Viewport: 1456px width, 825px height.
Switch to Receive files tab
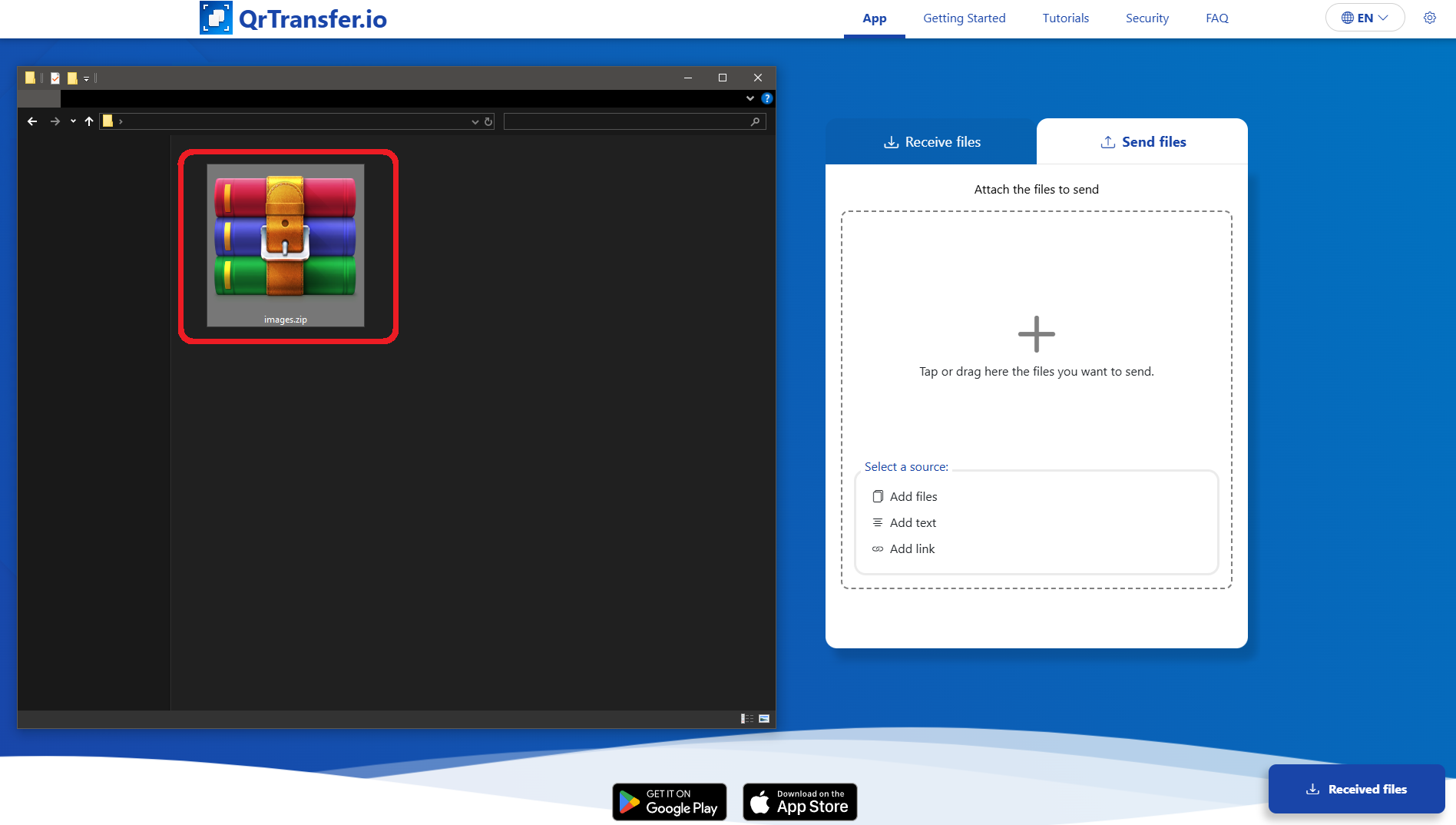click(931, 142)
